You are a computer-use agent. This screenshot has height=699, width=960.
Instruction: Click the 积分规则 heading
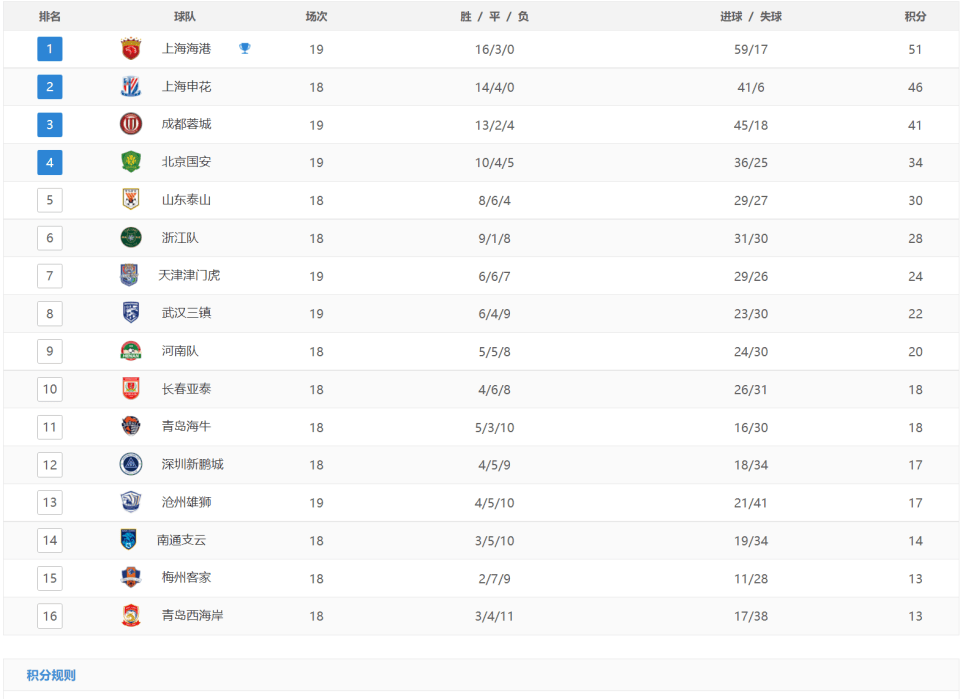click(51, 675)
